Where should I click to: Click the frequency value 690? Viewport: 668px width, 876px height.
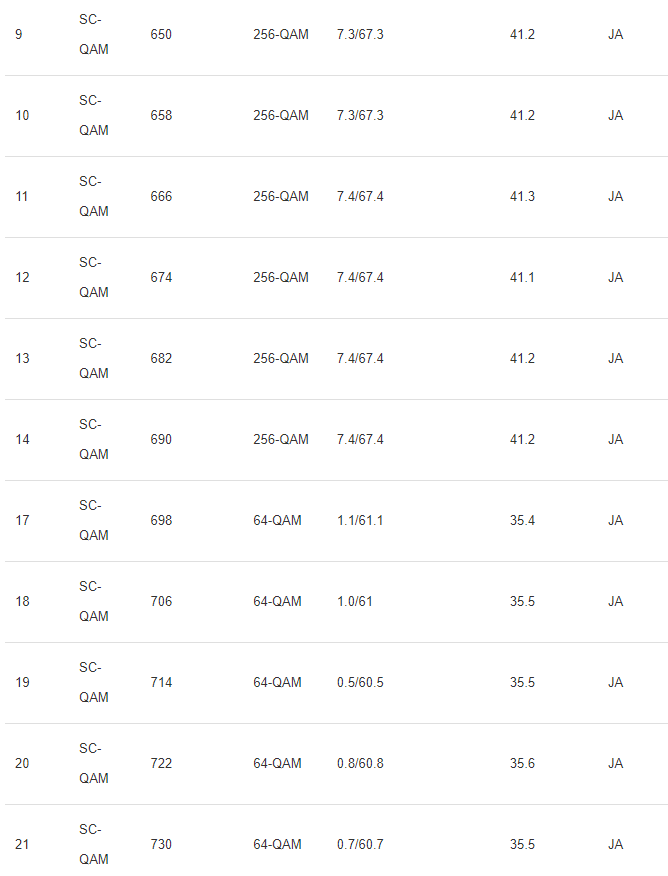pos(161,440)
